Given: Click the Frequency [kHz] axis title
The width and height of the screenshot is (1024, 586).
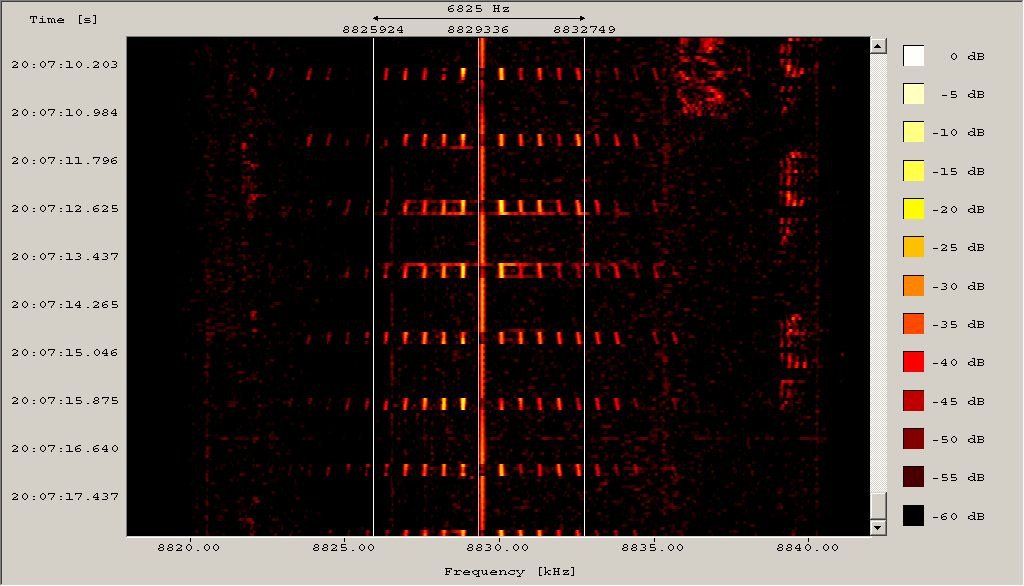Looking at the screenshot, I should (510, 572).
